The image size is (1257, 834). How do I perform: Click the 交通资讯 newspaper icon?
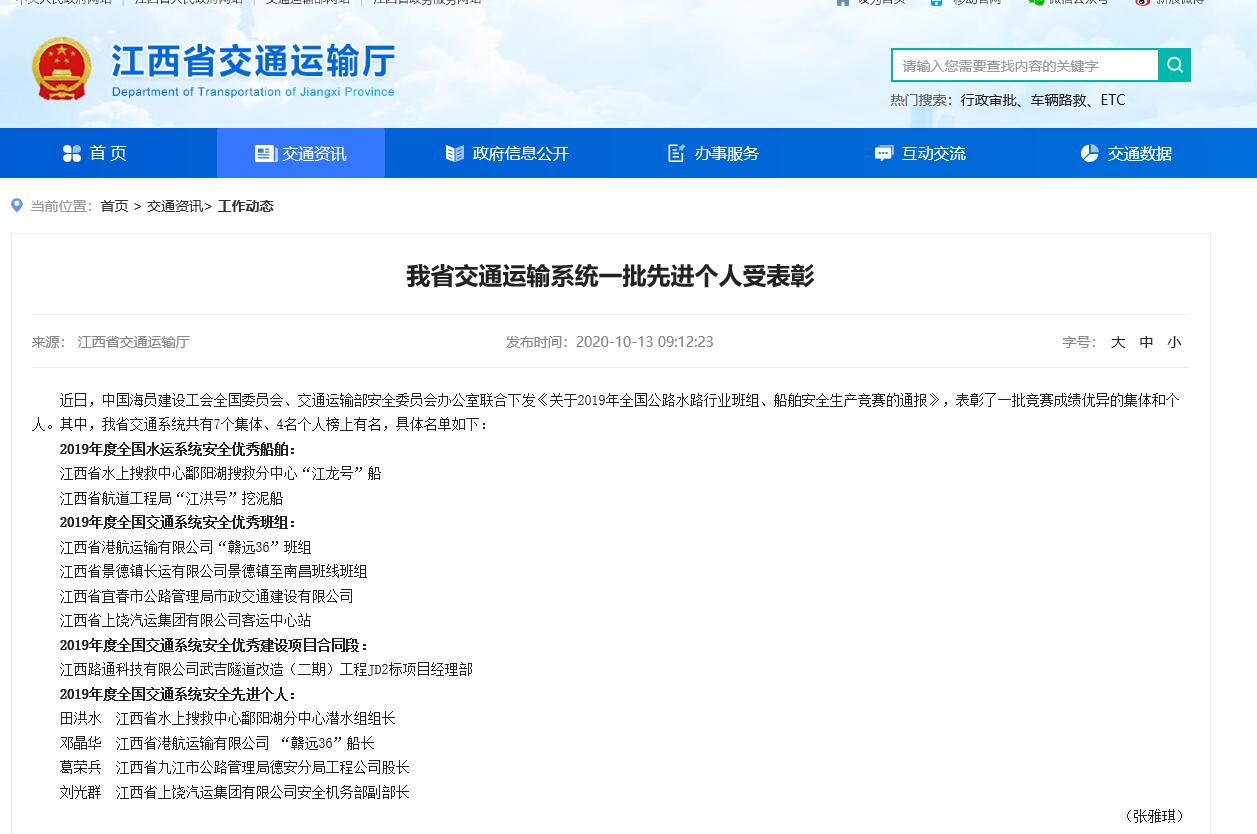point(265,153)
